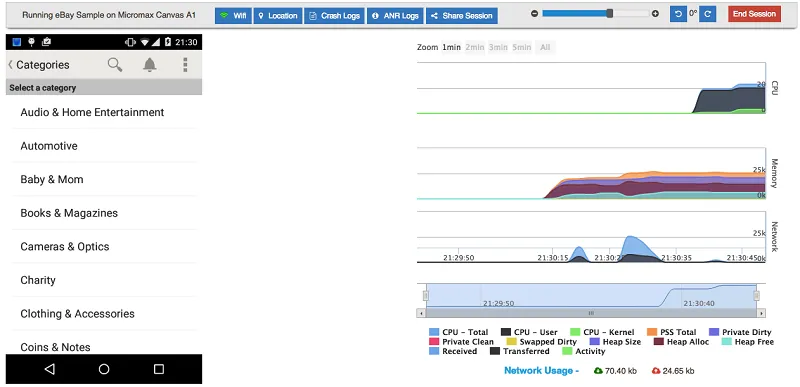
Task: Set chart zoom to All
Action: (x=545, y=47)
